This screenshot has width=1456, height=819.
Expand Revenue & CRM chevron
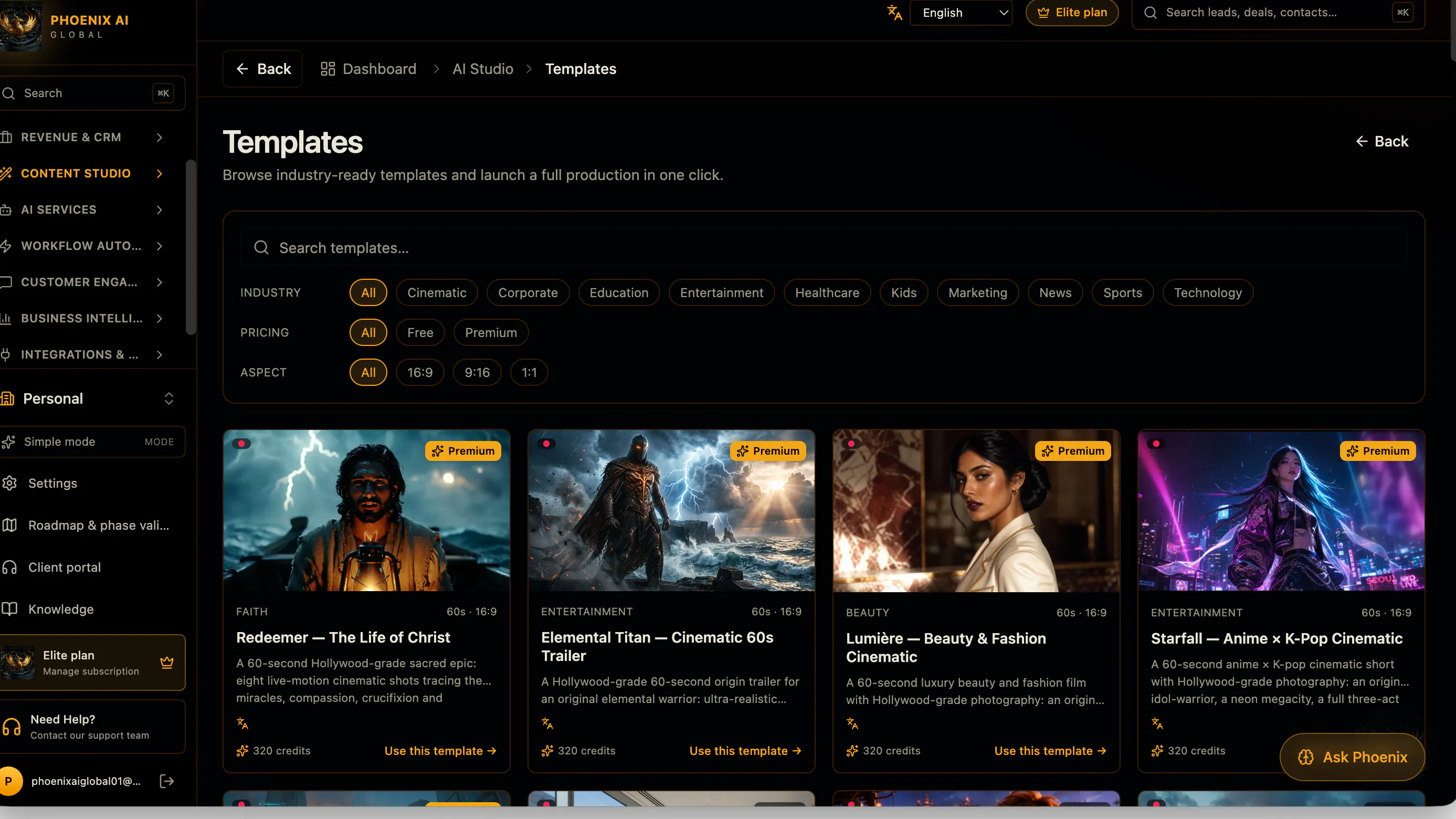[160, 138]
